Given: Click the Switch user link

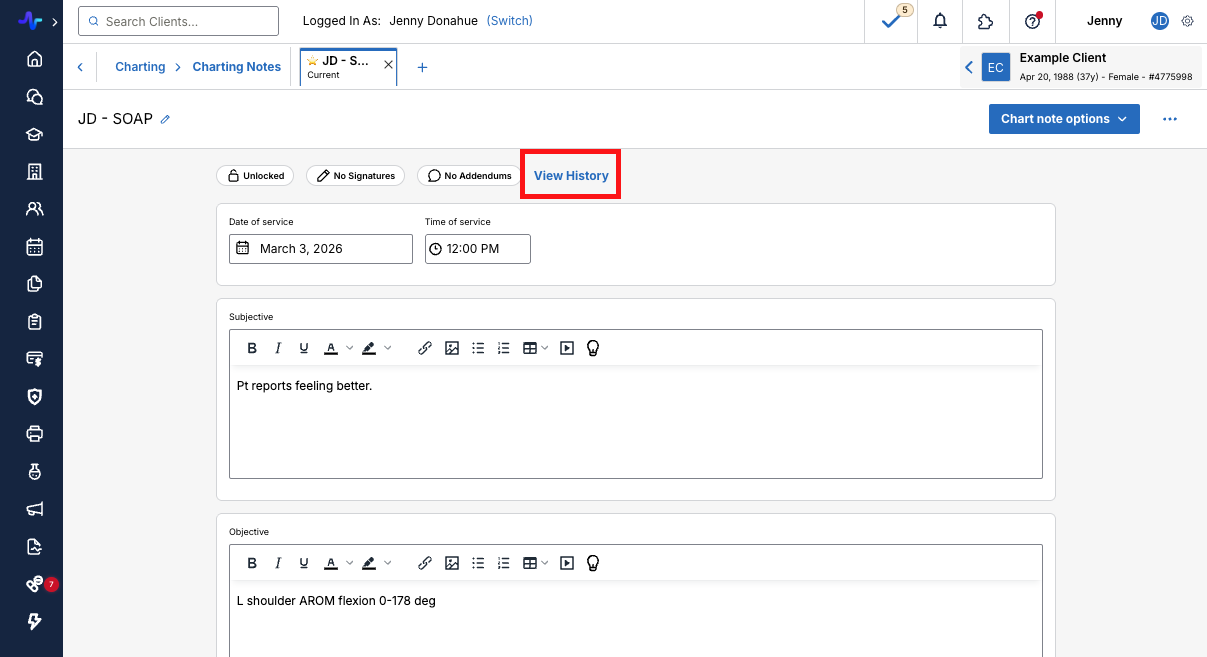Looking at the screenshot, I should pos(510,21).
